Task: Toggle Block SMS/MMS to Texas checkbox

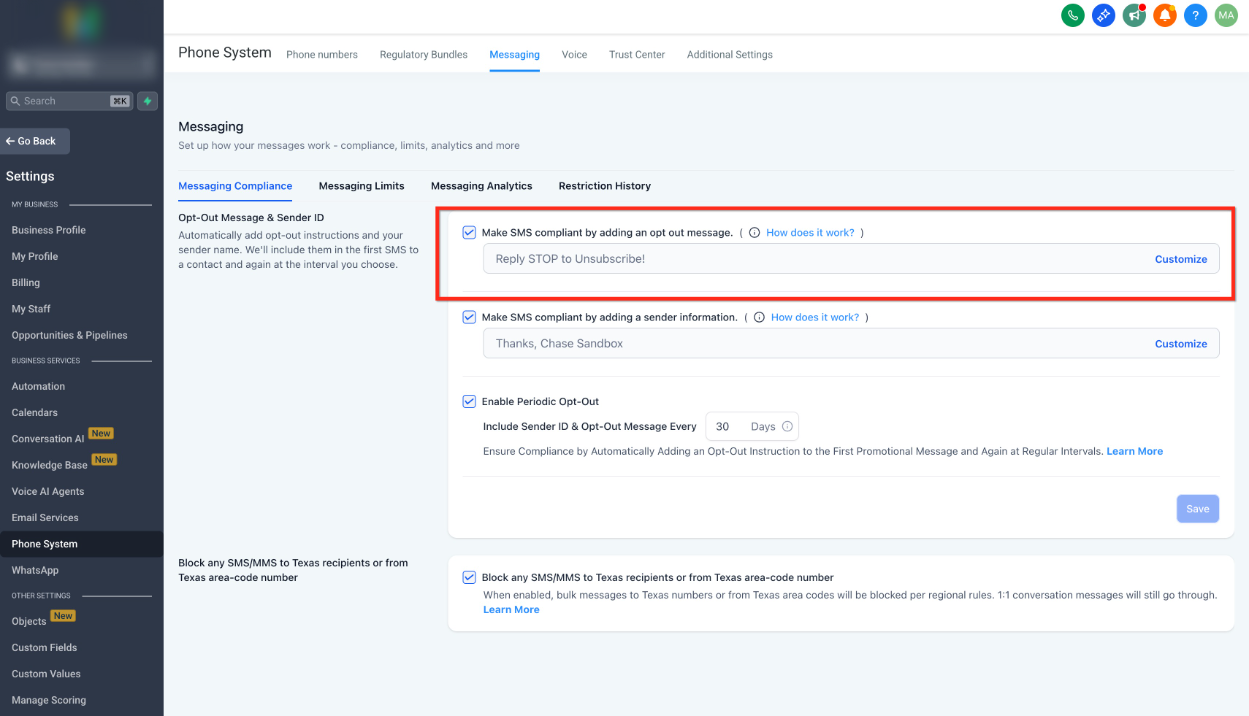Action: (469, 577)
